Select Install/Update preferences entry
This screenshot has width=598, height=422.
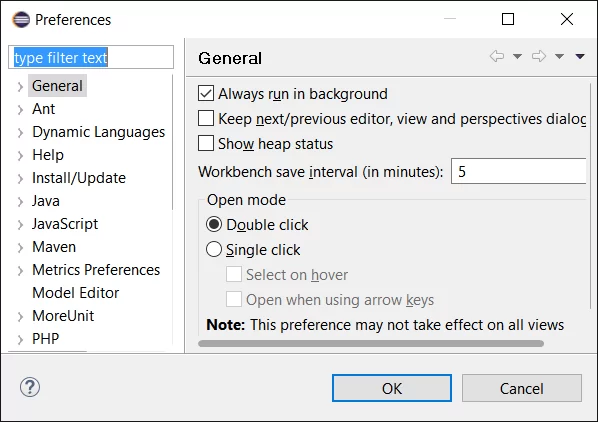pos(79,178)
